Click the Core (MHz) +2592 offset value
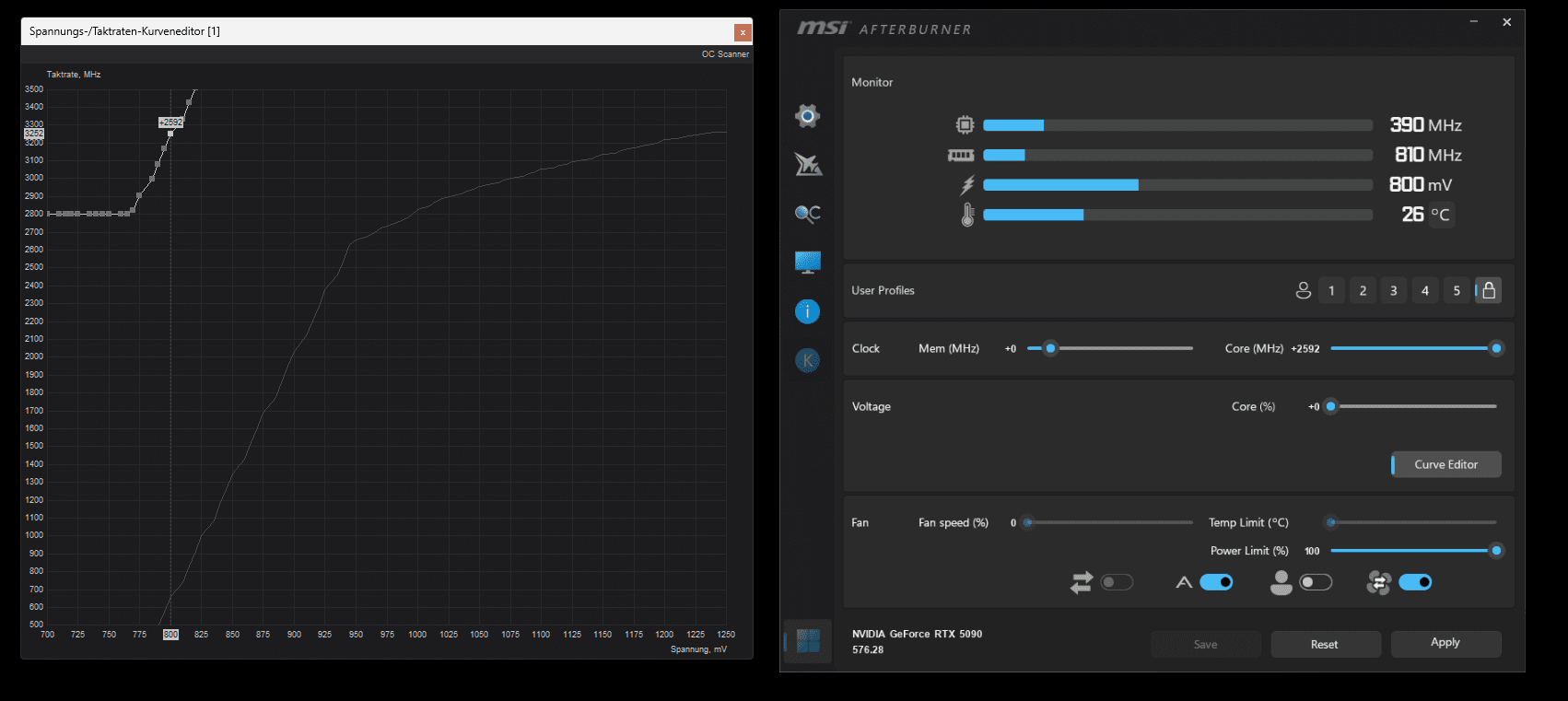The width and height of the screenshot is (1568, 701). point(1305,349)
